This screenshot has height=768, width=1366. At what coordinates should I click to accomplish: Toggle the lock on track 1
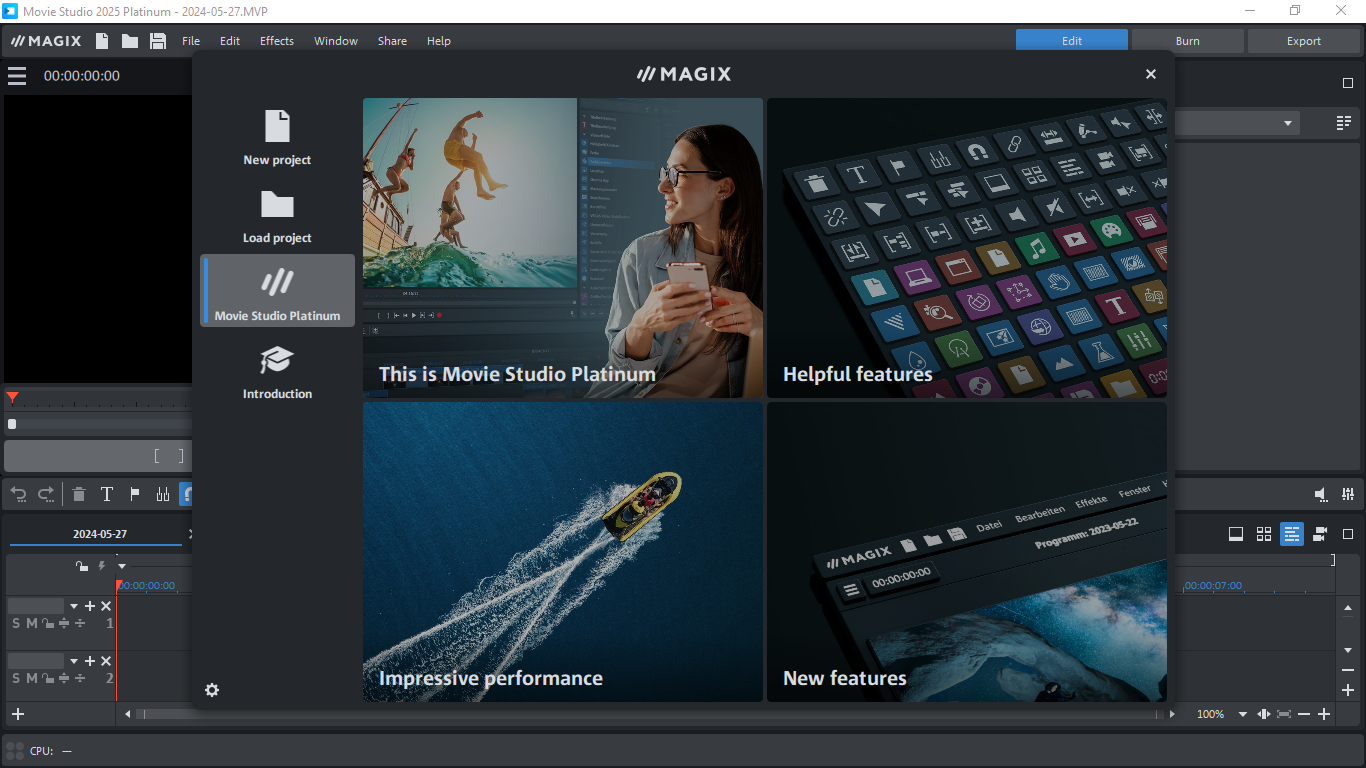click(x=47, y=623)
